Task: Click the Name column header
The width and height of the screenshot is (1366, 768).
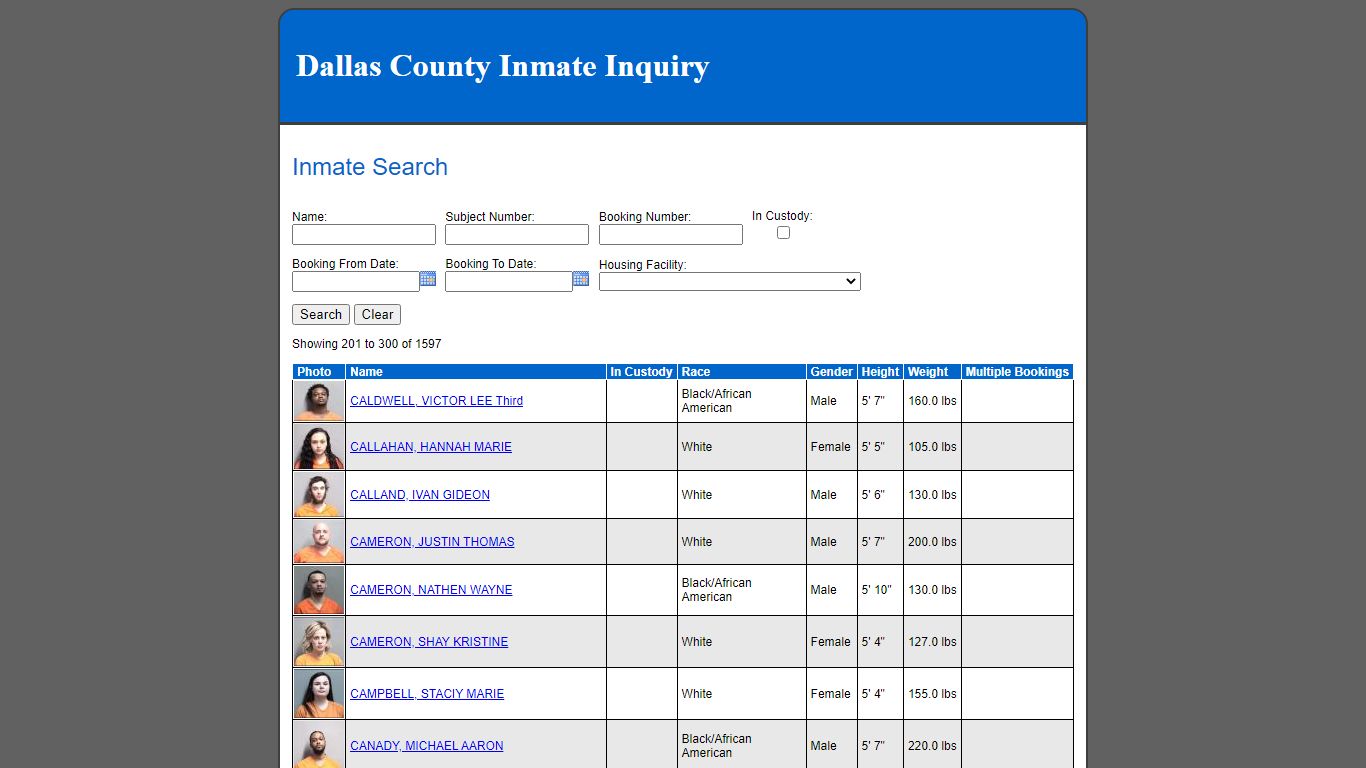Action: tap(476, 372)
